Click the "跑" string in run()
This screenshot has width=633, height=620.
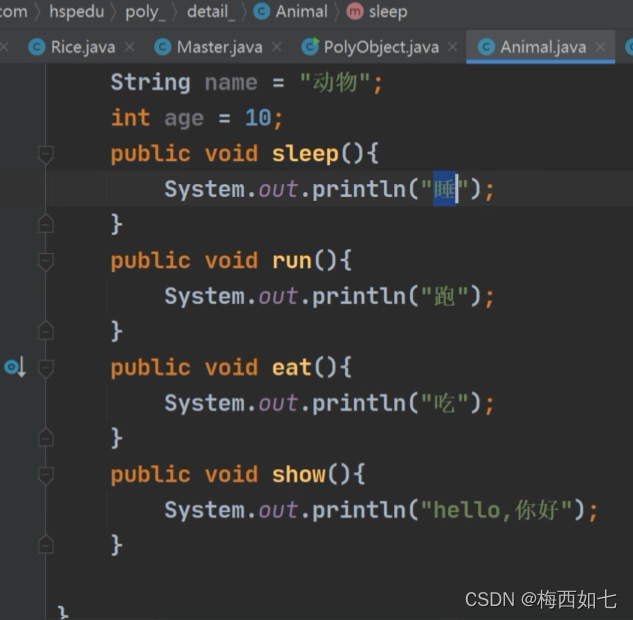point(444,296)
